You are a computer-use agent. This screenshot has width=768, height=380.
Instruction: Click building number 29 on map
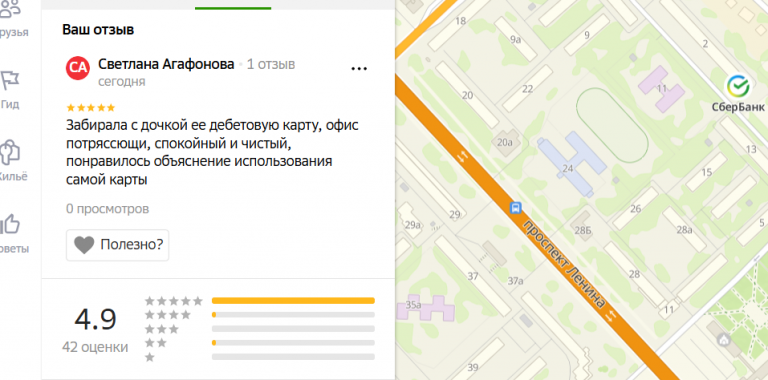click(455, 214)
